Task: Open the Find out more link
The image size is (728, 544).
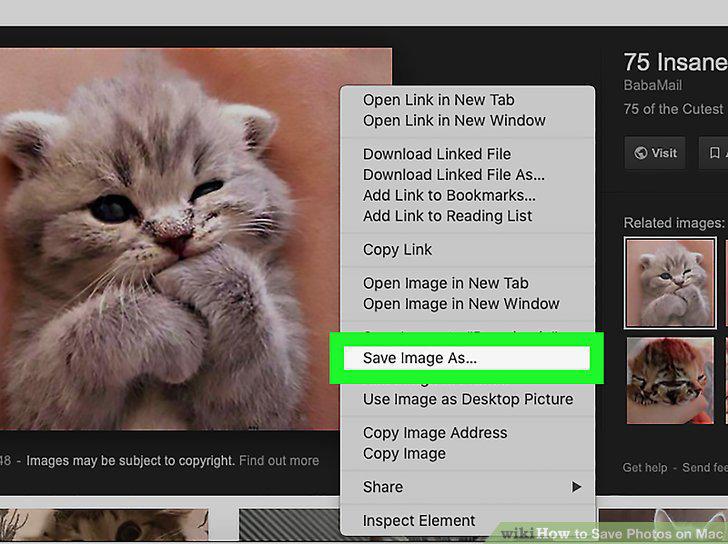Action: coord(279,460)
